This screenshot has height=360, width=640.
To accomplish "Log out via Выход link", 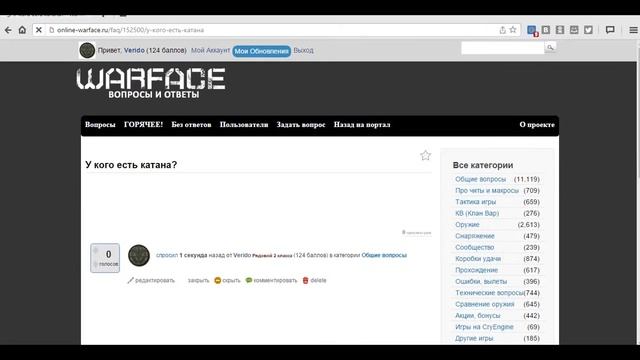I will (x=303, y=50).
